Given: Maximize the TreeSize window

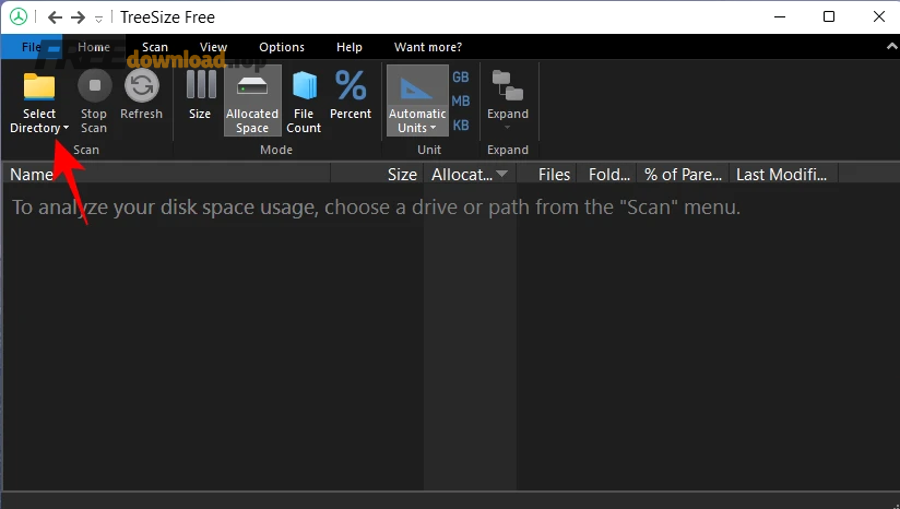Looking at the screenshot, I should [x=829, y=17].
